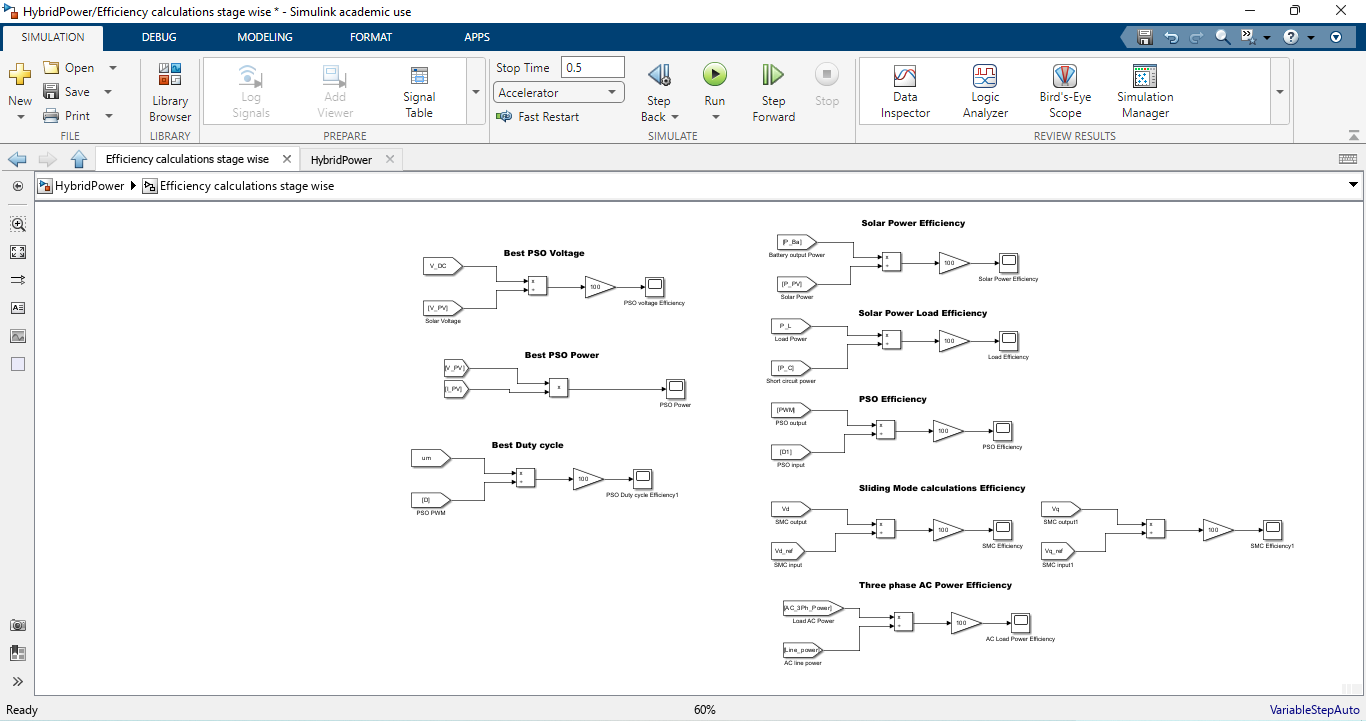Image resolution: width=1366 pixels, height=721 pixels.
Task: Click the Stop Time input field
Action: (592, 68)
